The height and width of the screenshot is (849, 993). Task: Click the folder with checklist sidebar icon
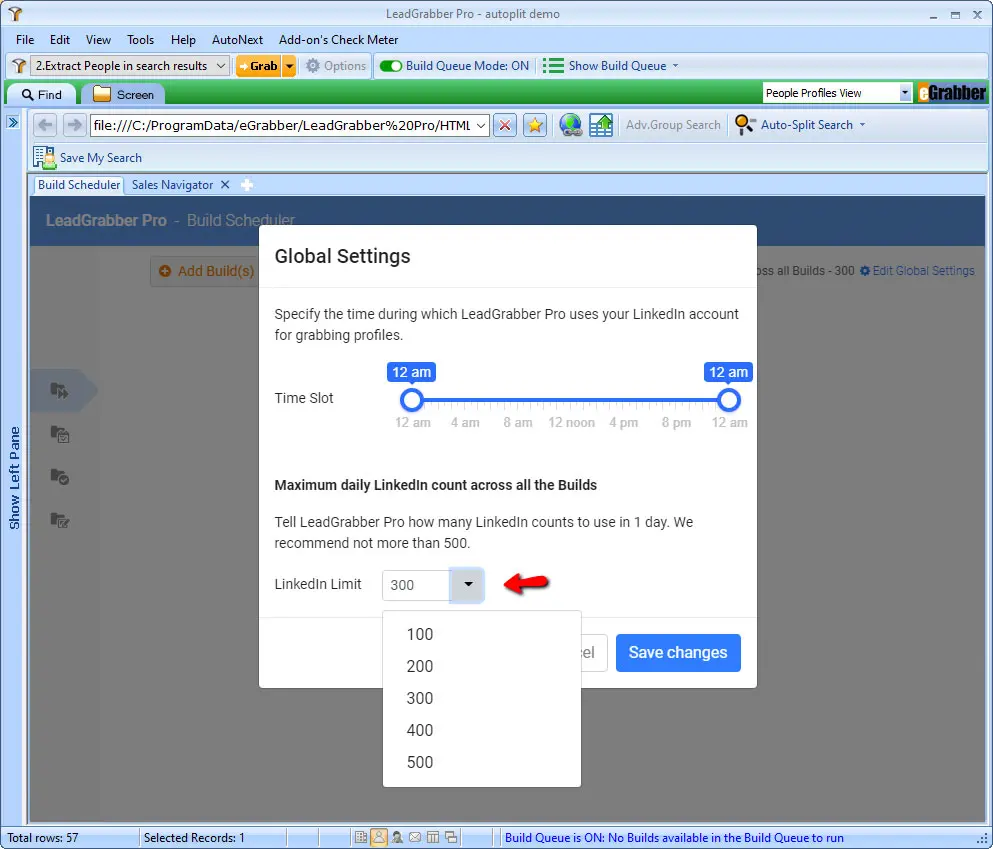click(60, 434)
